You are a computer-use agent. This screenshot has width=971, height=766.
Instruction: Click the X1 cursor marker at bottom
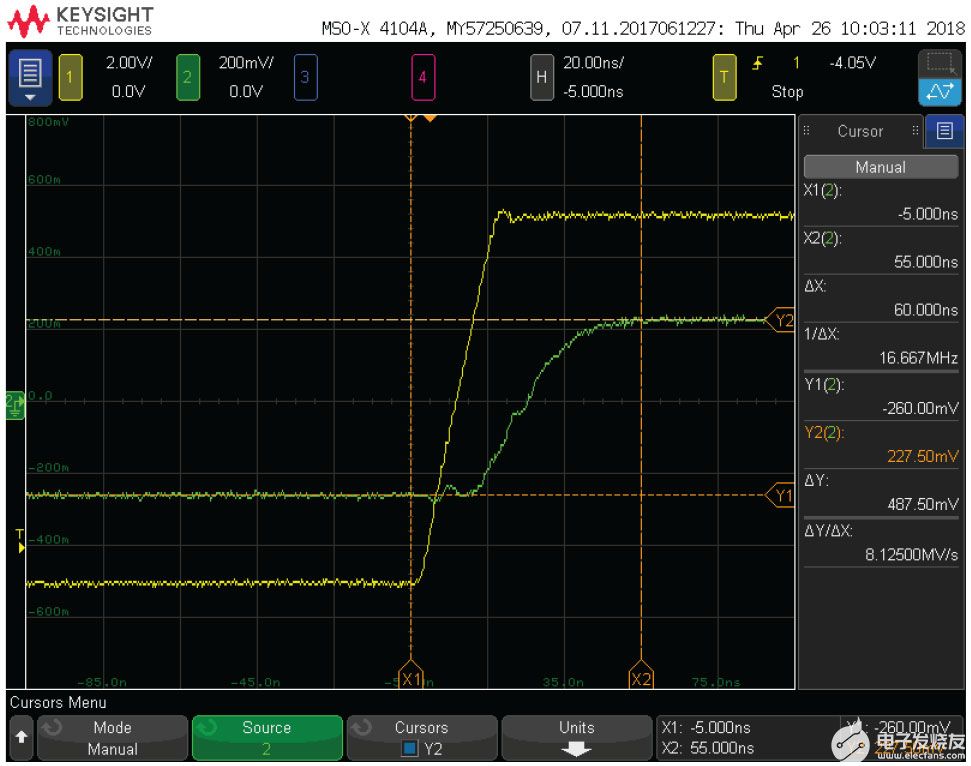pos(411,678)
